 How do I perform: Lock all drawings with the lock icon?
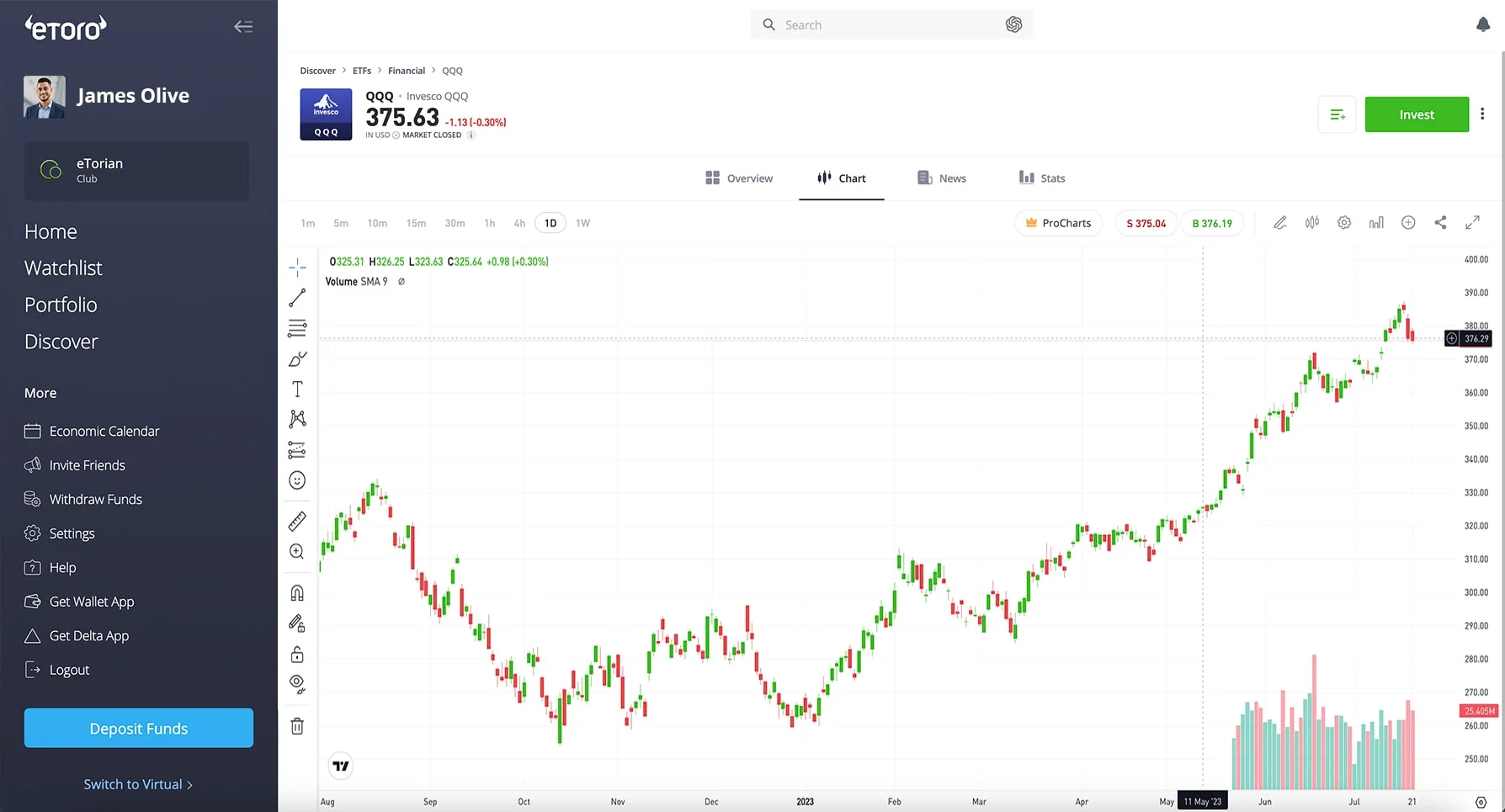point(296,654)
